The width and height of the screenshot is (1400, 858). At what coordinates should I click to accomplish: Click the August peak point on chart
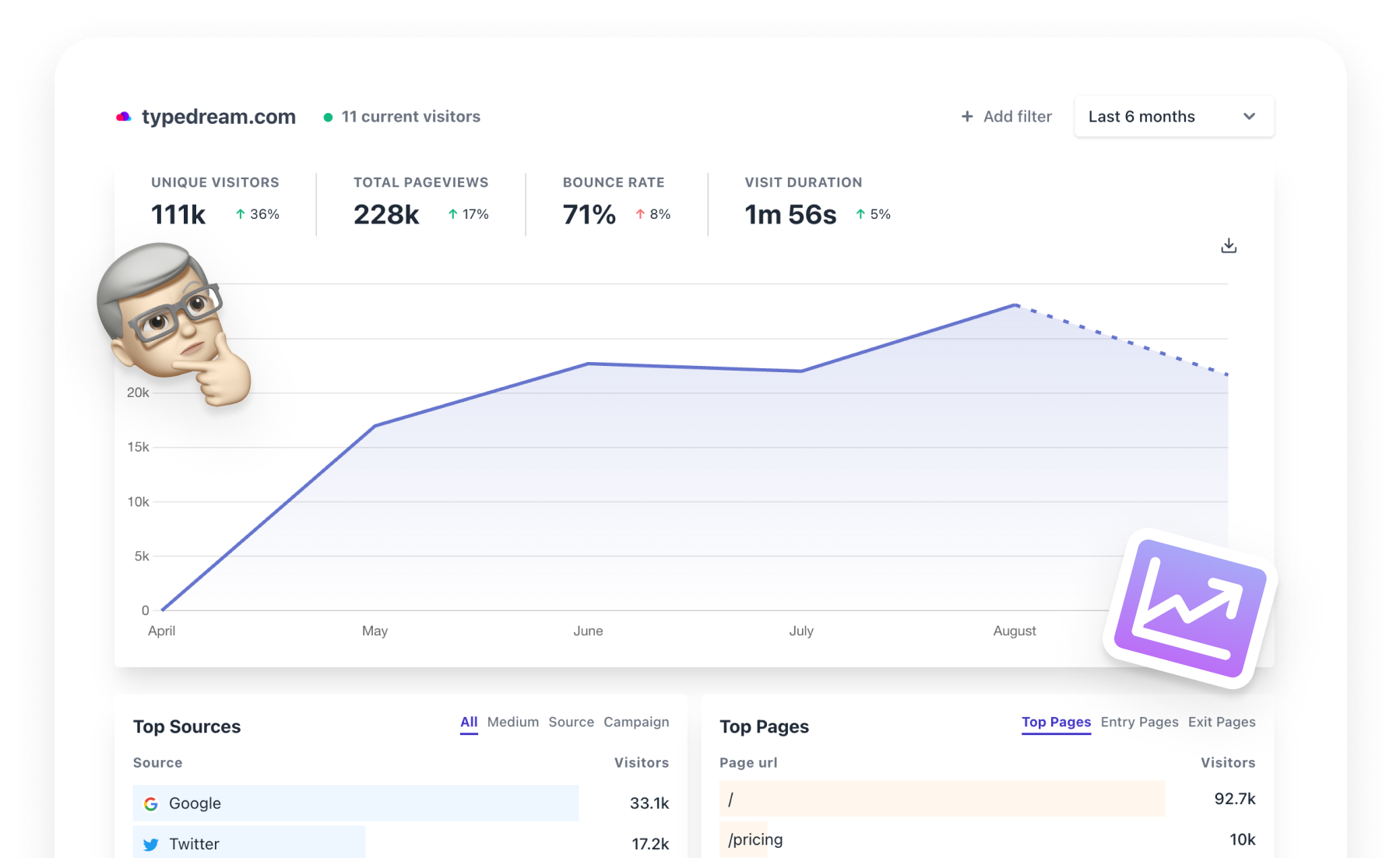(1015, 304)
